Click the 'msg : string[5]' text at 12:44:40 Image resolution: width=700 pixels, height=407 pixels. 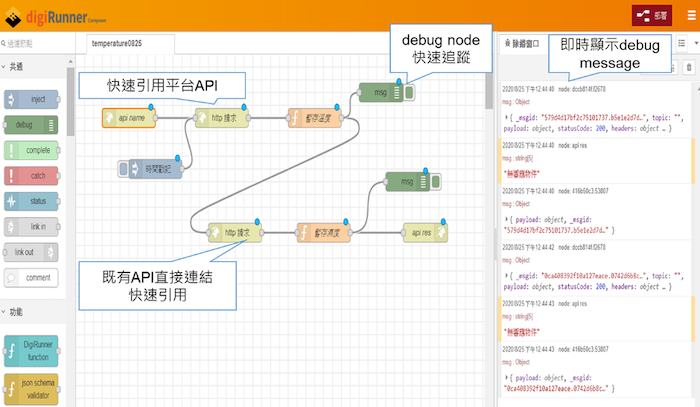517,158
